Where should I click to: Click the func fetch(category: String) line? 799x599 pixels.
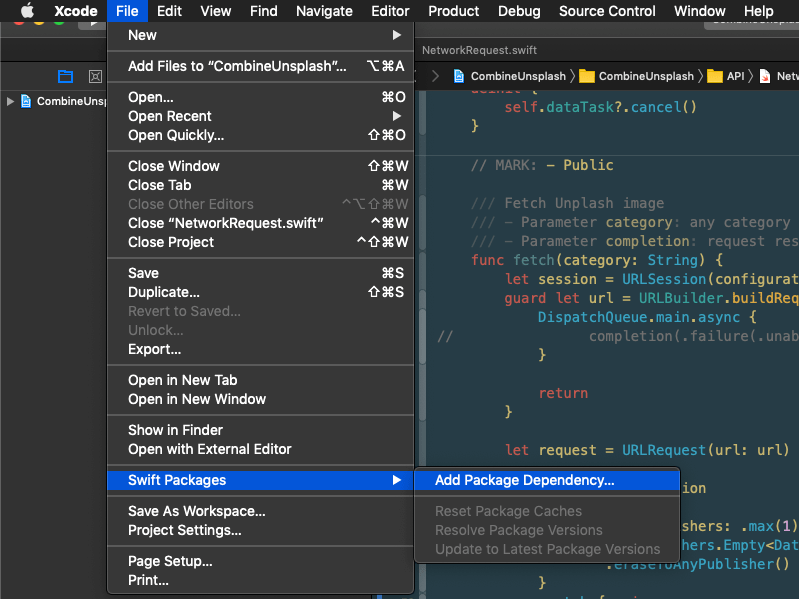[597, 260]
